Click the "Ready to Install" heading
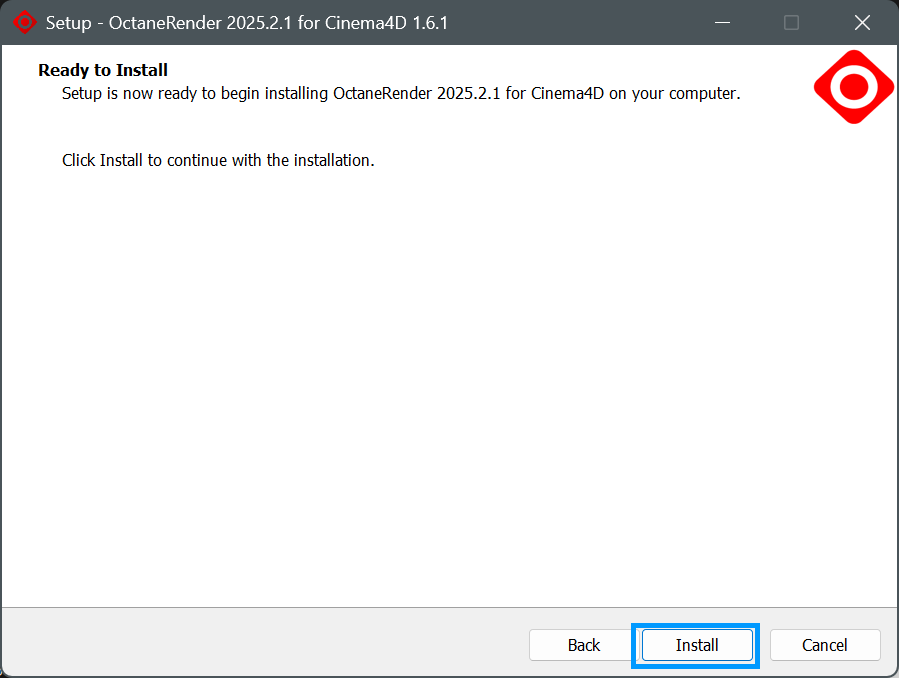 point(103,70)
